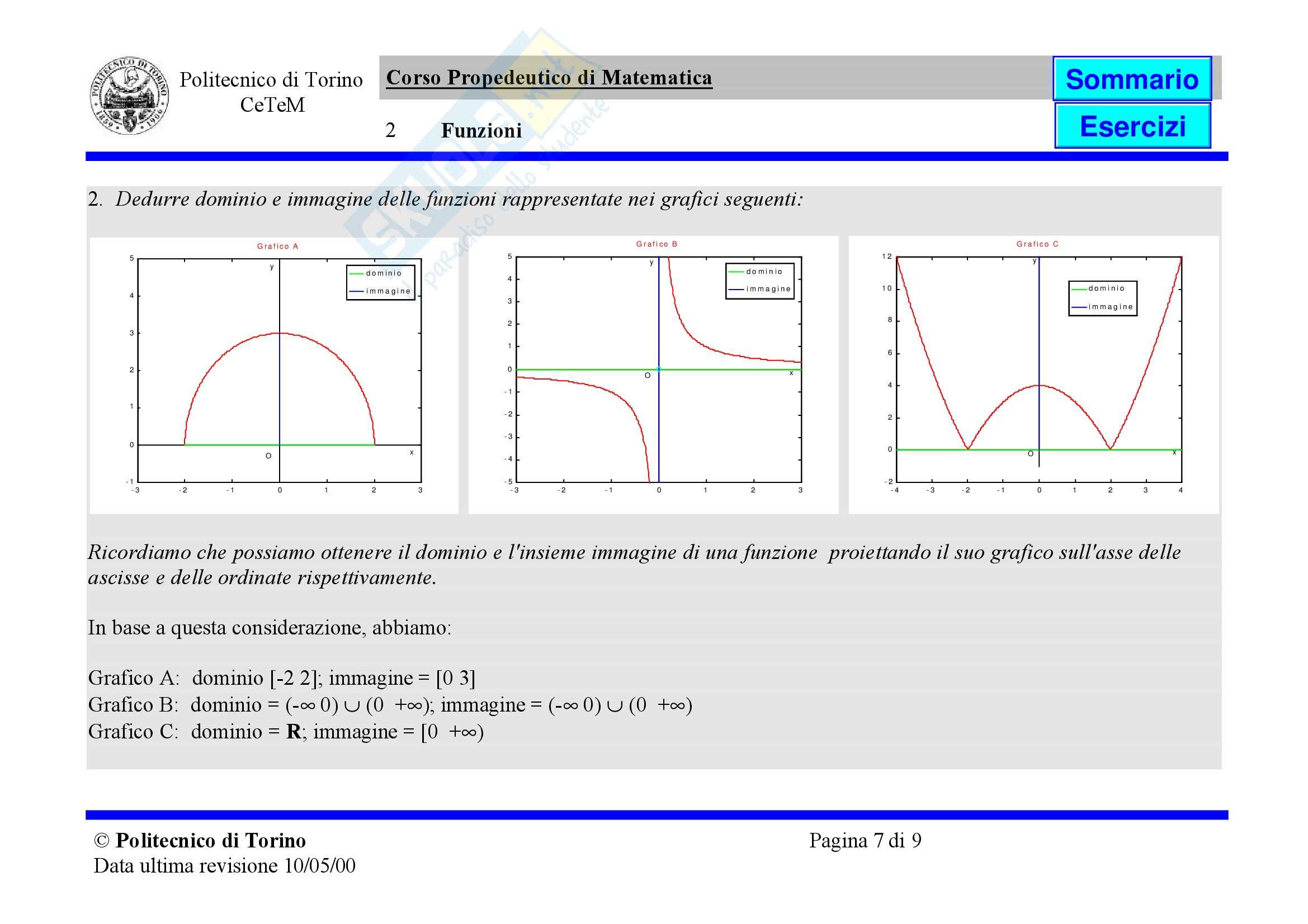Click the Grafico C answer line
The width and height of the screenshot is (1308, 924).
[285, 731]
